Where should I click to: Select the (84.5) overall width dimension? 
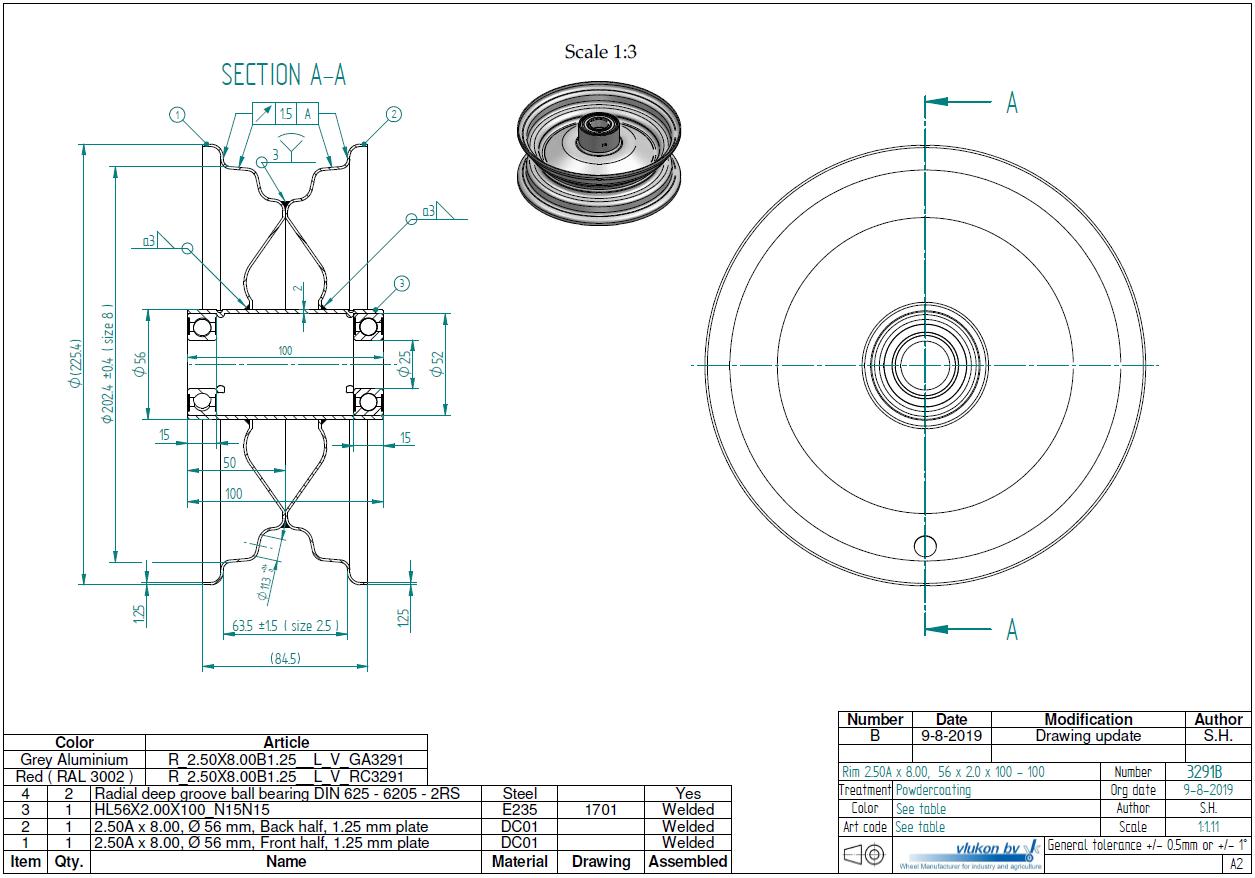point(285,658)
